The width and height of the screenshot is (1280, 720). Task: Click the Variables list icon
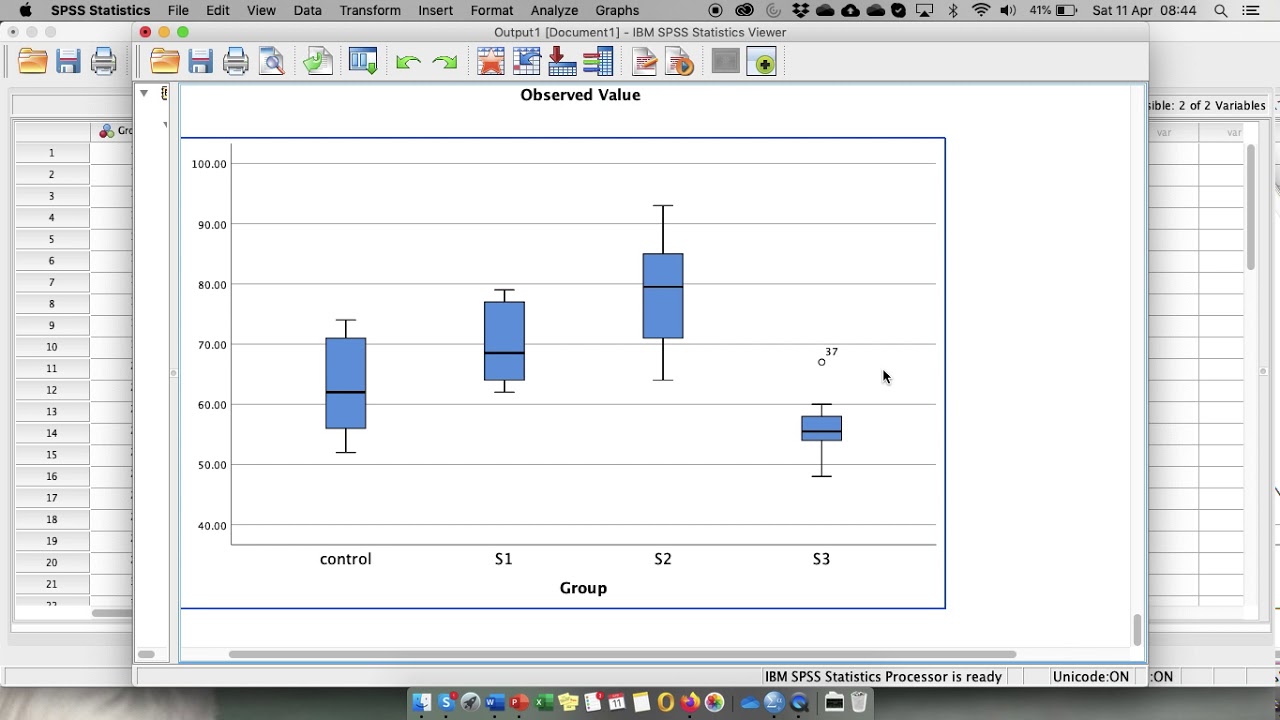pos(598,62)
